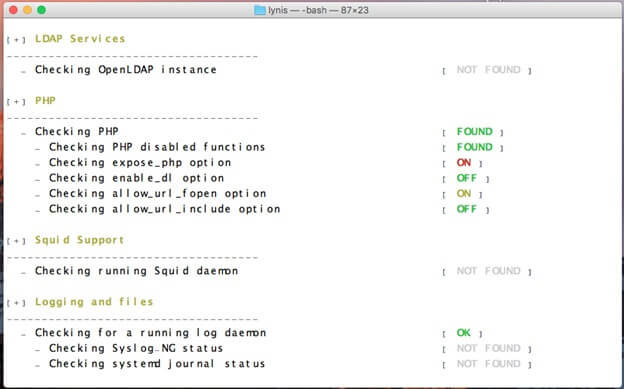The width and height of the screenshot is (624, 389).
Task: Select 'Checking systemd journal status' line
Action: tap(157, 364)
